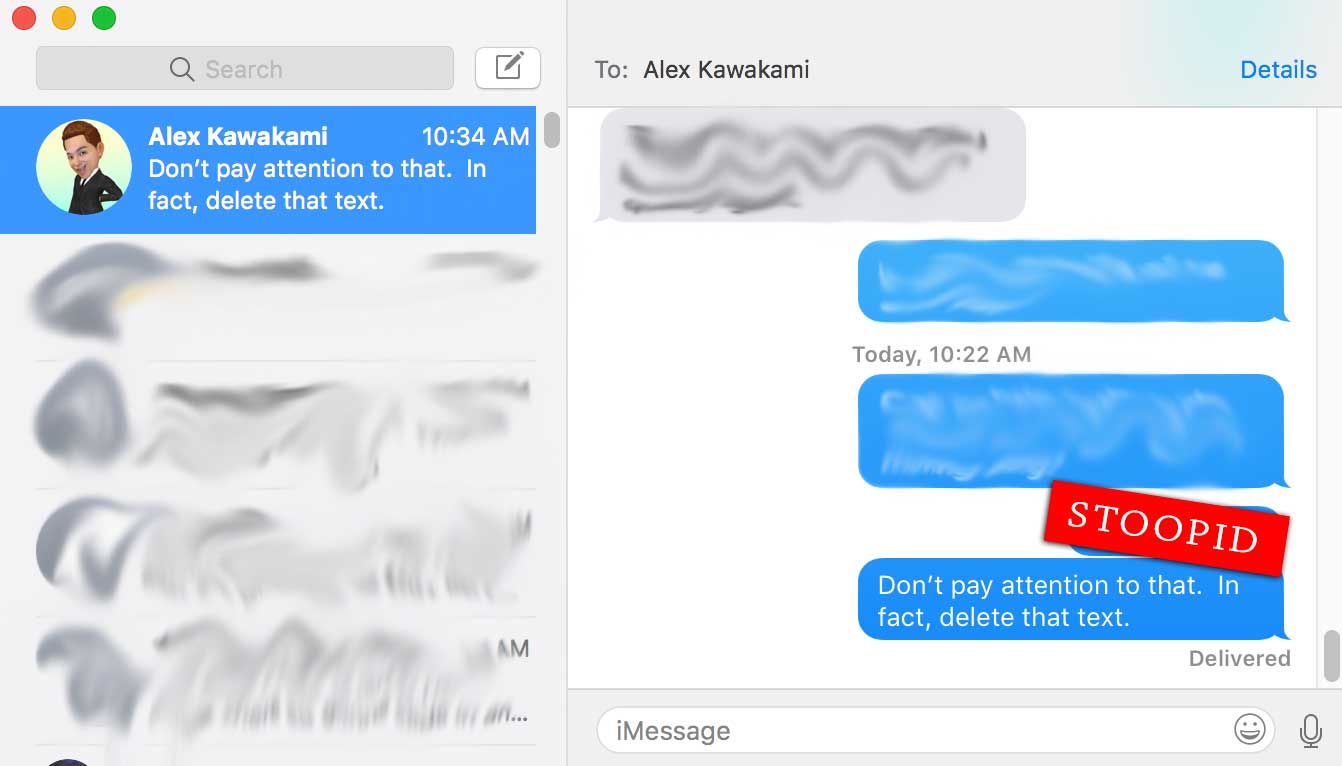
Task: Open the Details link for this conversation
Action: point(1278,70)
